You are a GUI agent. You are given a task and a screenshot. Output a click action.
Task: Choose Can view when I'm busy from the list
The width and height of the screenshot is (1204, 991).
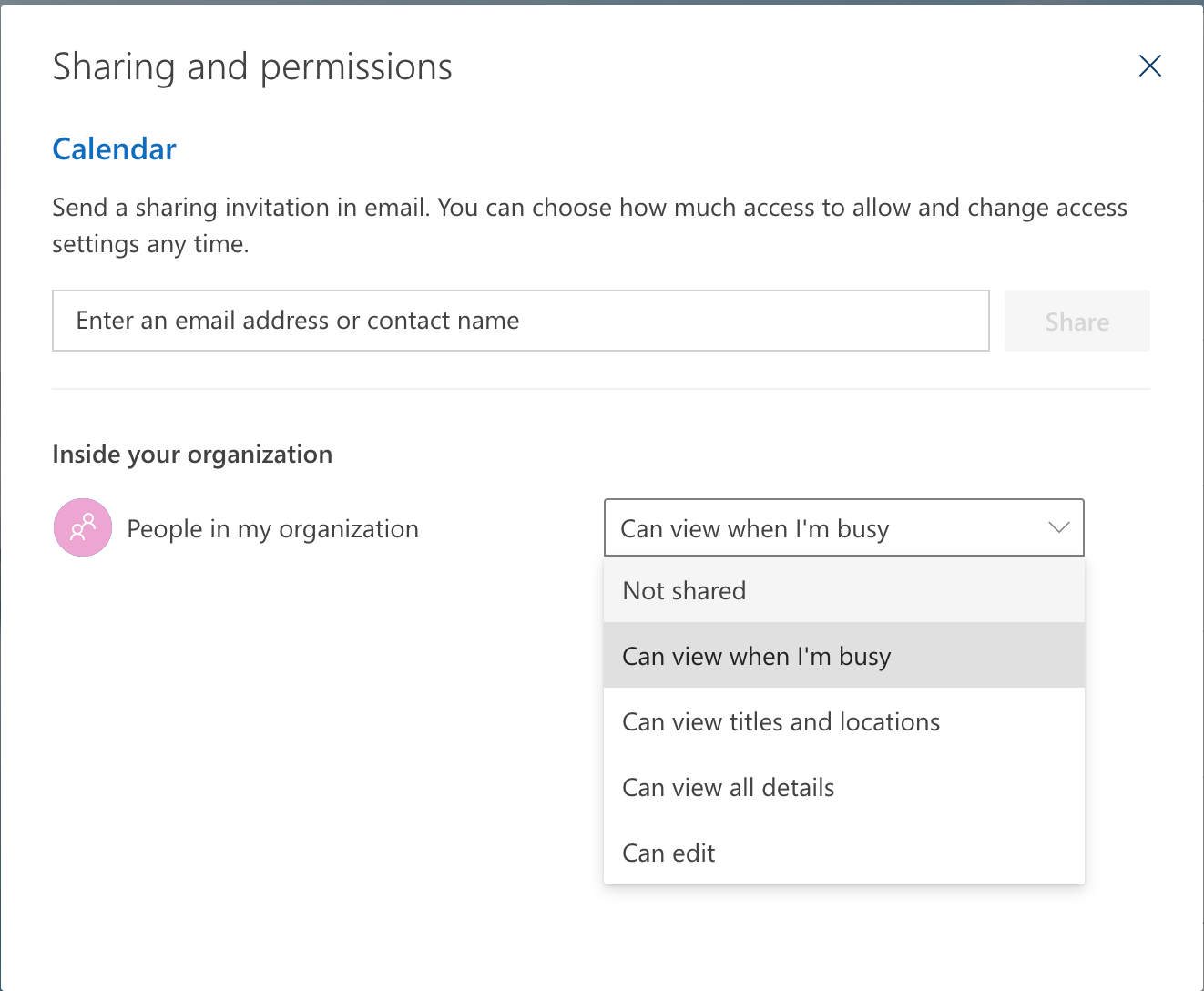coord(844,656)
